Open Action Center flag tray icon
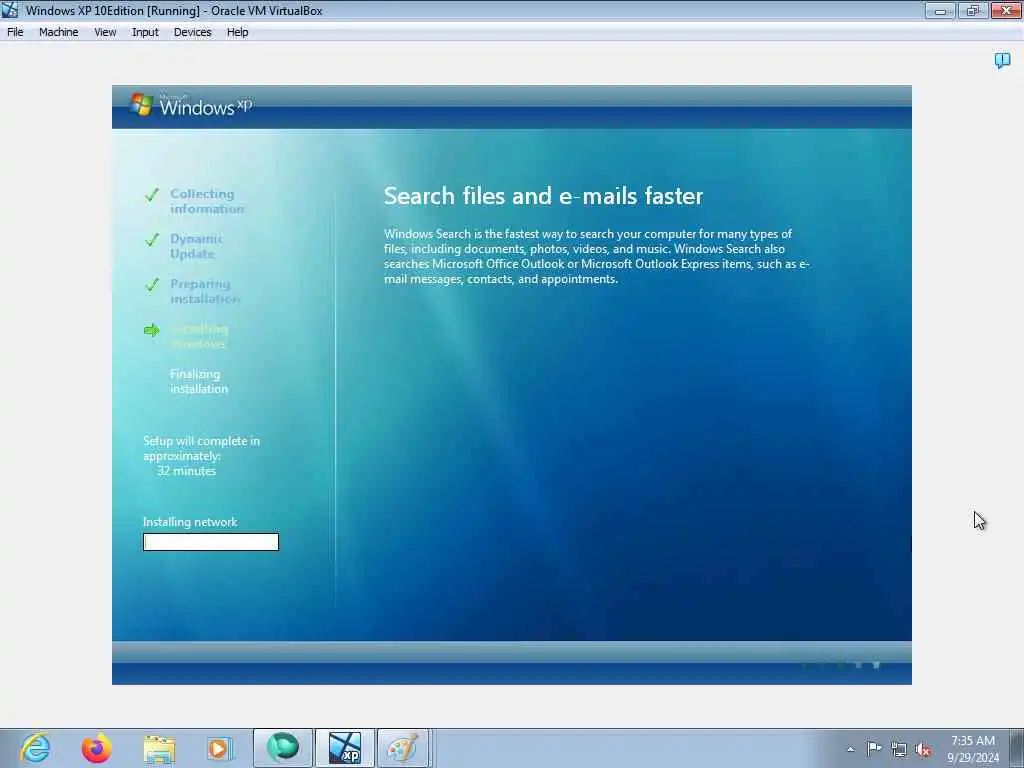The width and height of the screenshot is (1024, 768). [x=874, y=748]
